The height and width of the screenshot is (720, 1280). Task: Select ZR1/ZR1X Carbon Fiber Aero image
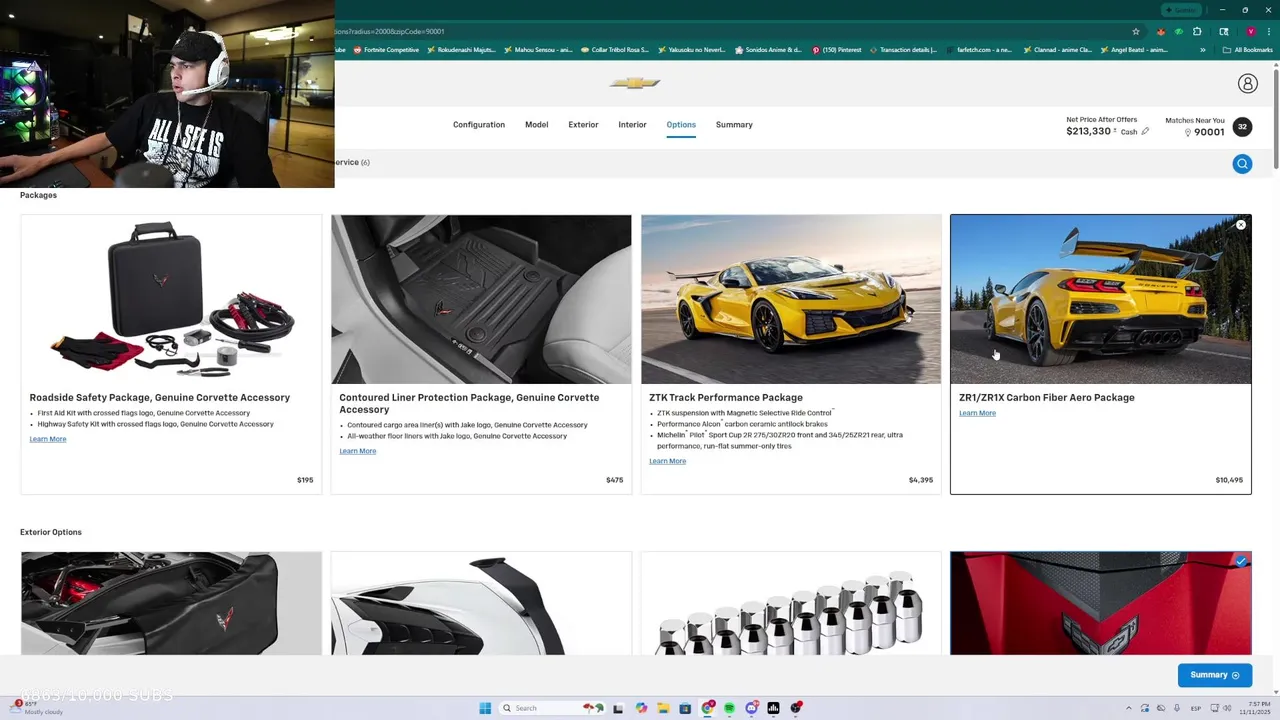pyautogui.click(x=1101, y=299)
